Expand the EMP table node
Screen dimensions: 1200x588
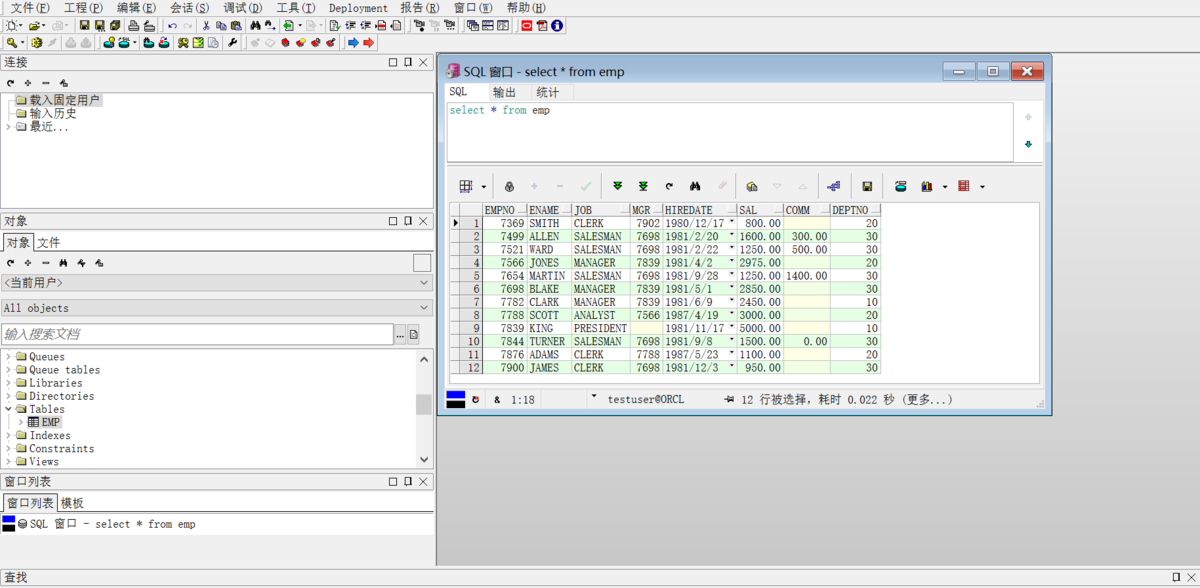point(21,422)
